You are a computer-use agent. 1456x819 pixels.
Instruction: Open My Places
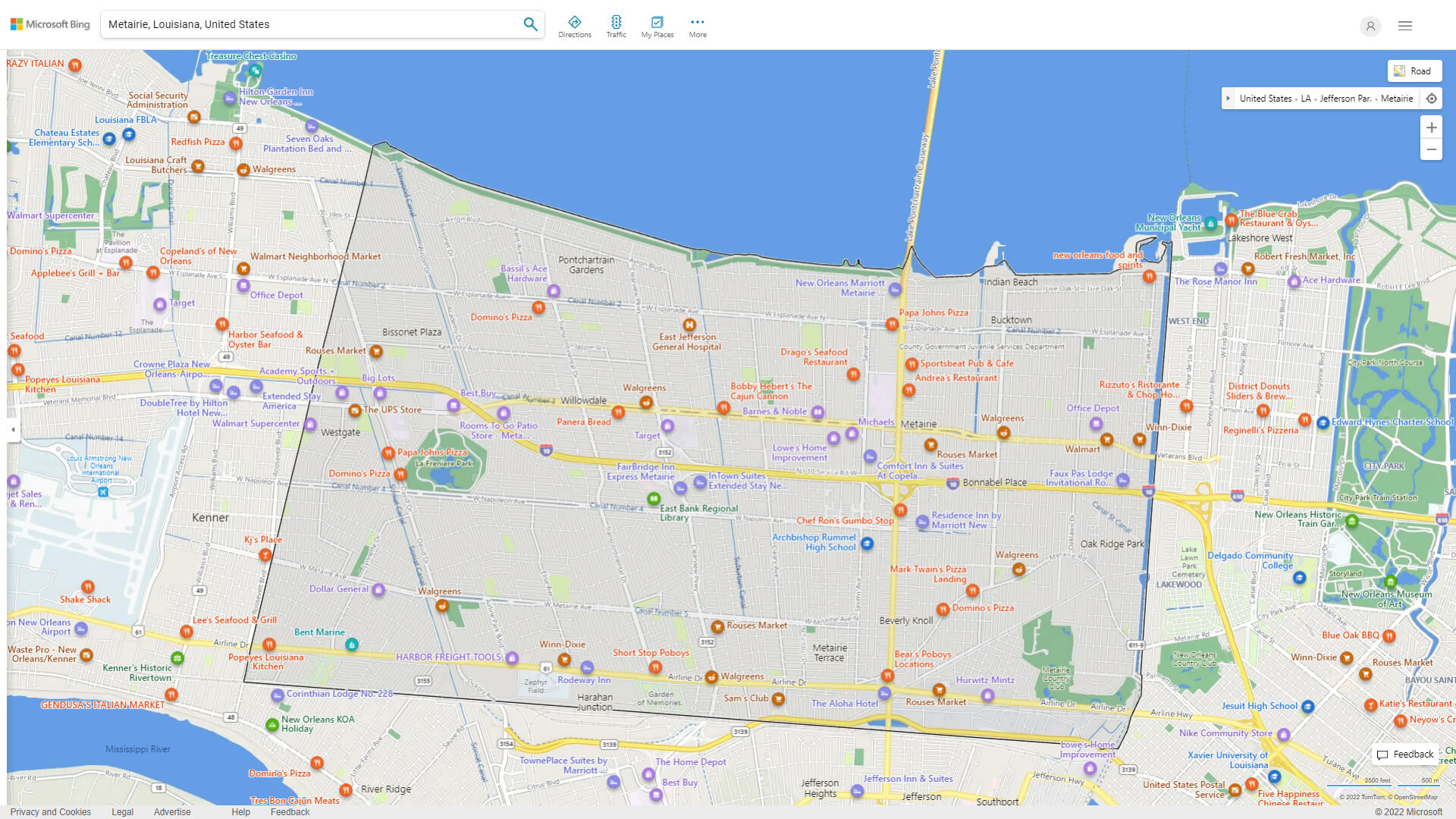(657, 25)
